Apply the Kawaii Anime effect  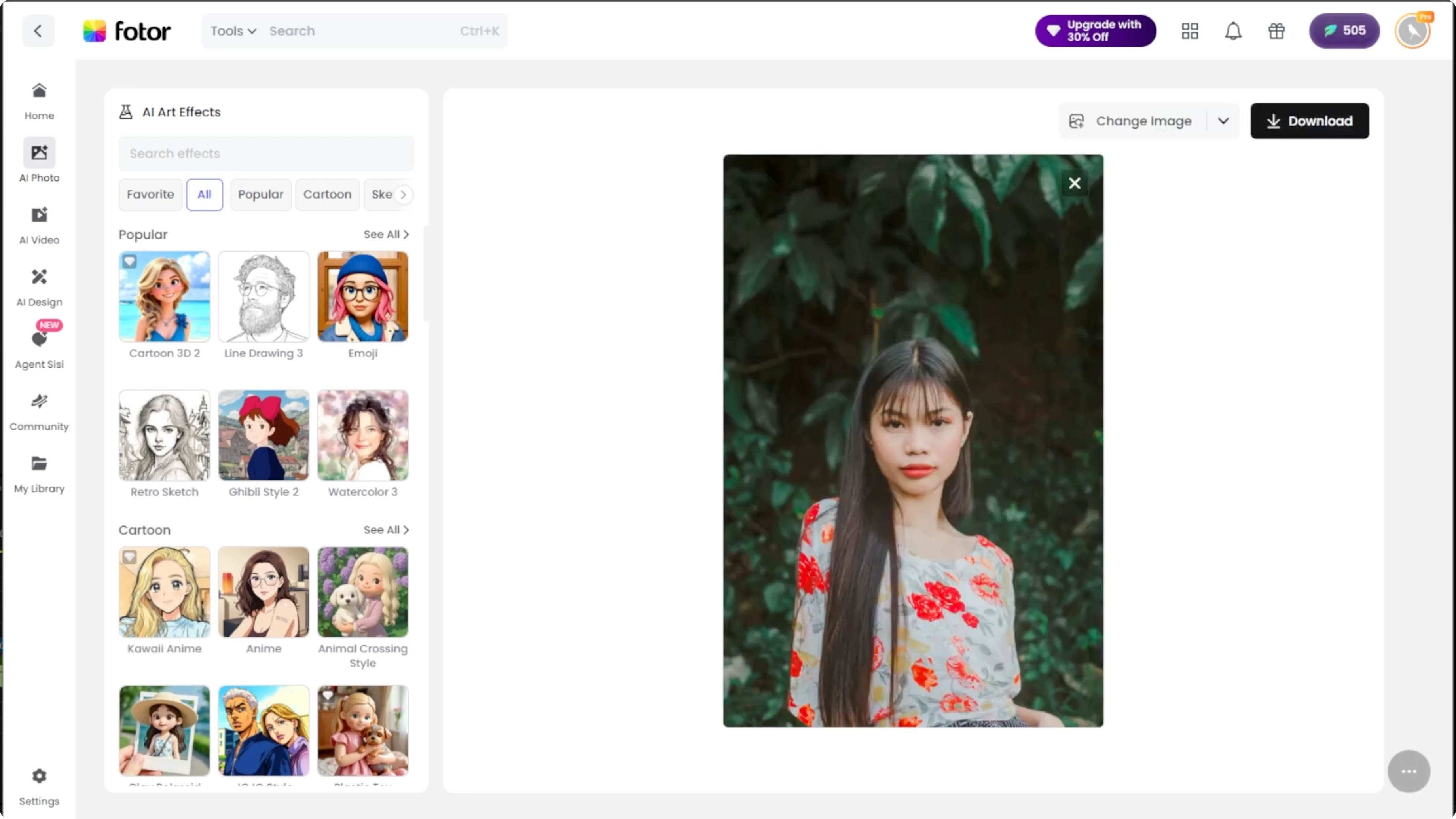pos(165,592)
